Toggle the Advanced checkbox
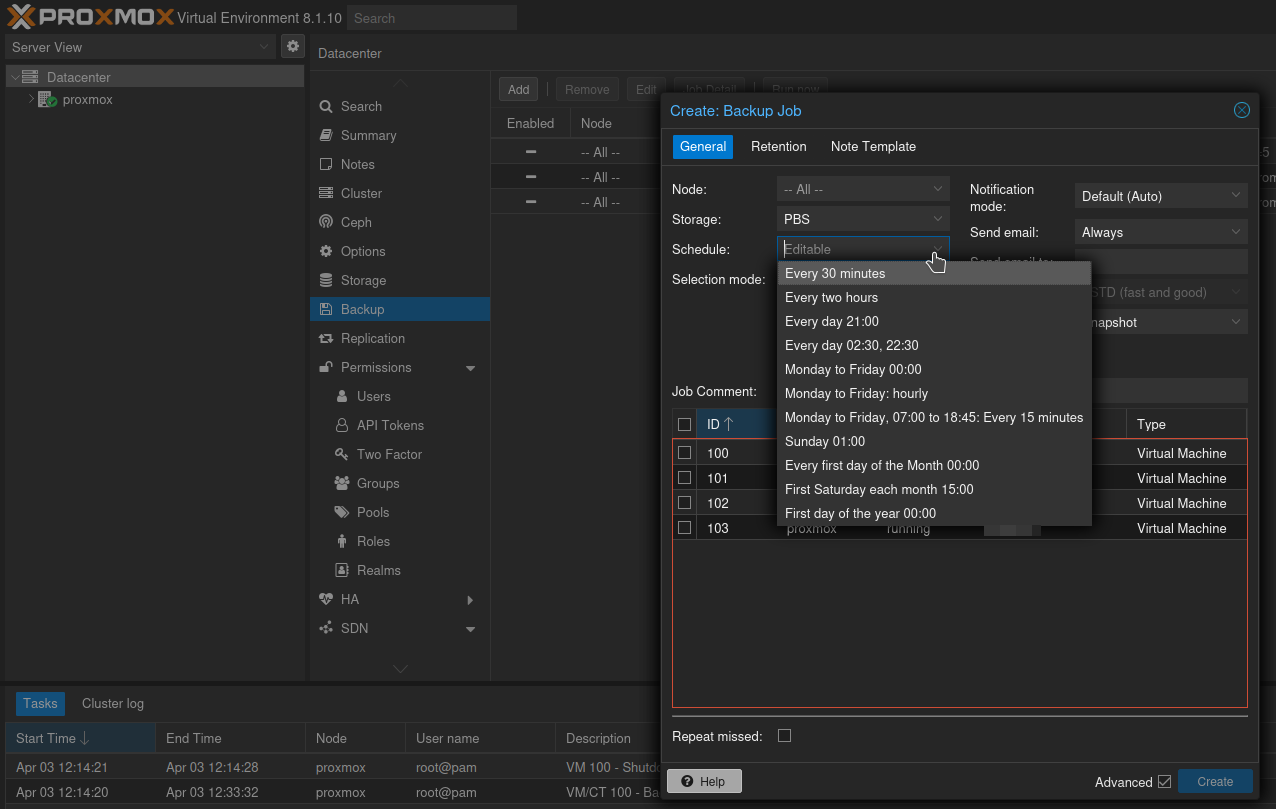Viewport: 1276px width, 809px height. pyautogui.click(x=1164, y=782)
